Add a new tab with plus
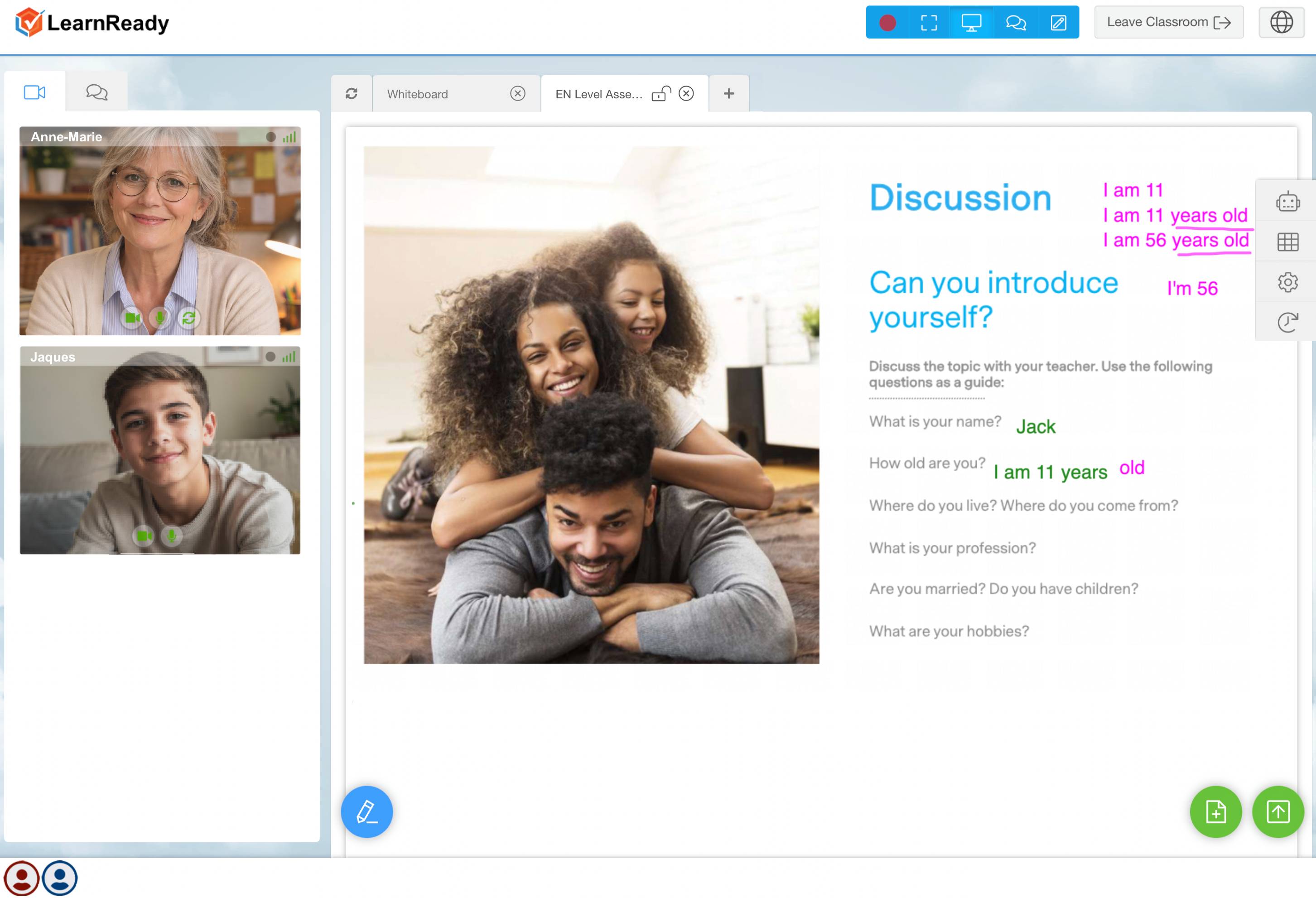 729,93
